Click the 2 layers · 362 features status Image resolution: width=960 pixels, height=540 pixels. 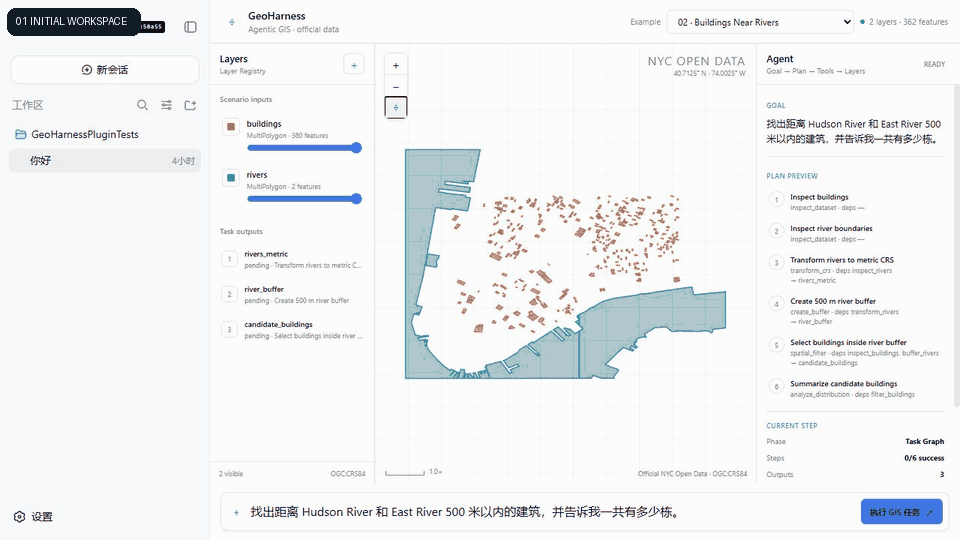pos(904,22)
